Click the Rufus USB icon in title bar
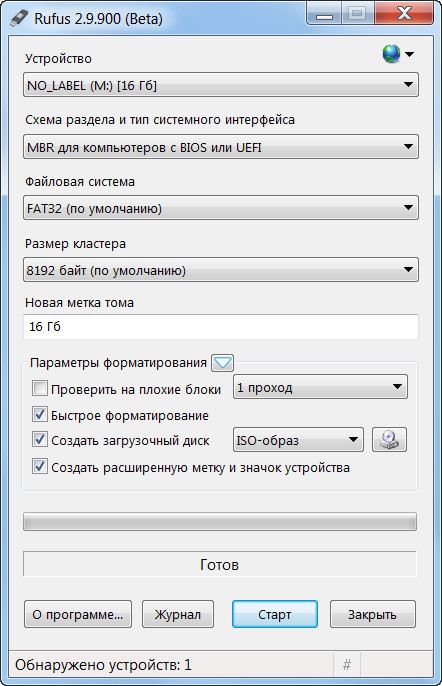This screenshot has height=686, width=442. (19, 18)
